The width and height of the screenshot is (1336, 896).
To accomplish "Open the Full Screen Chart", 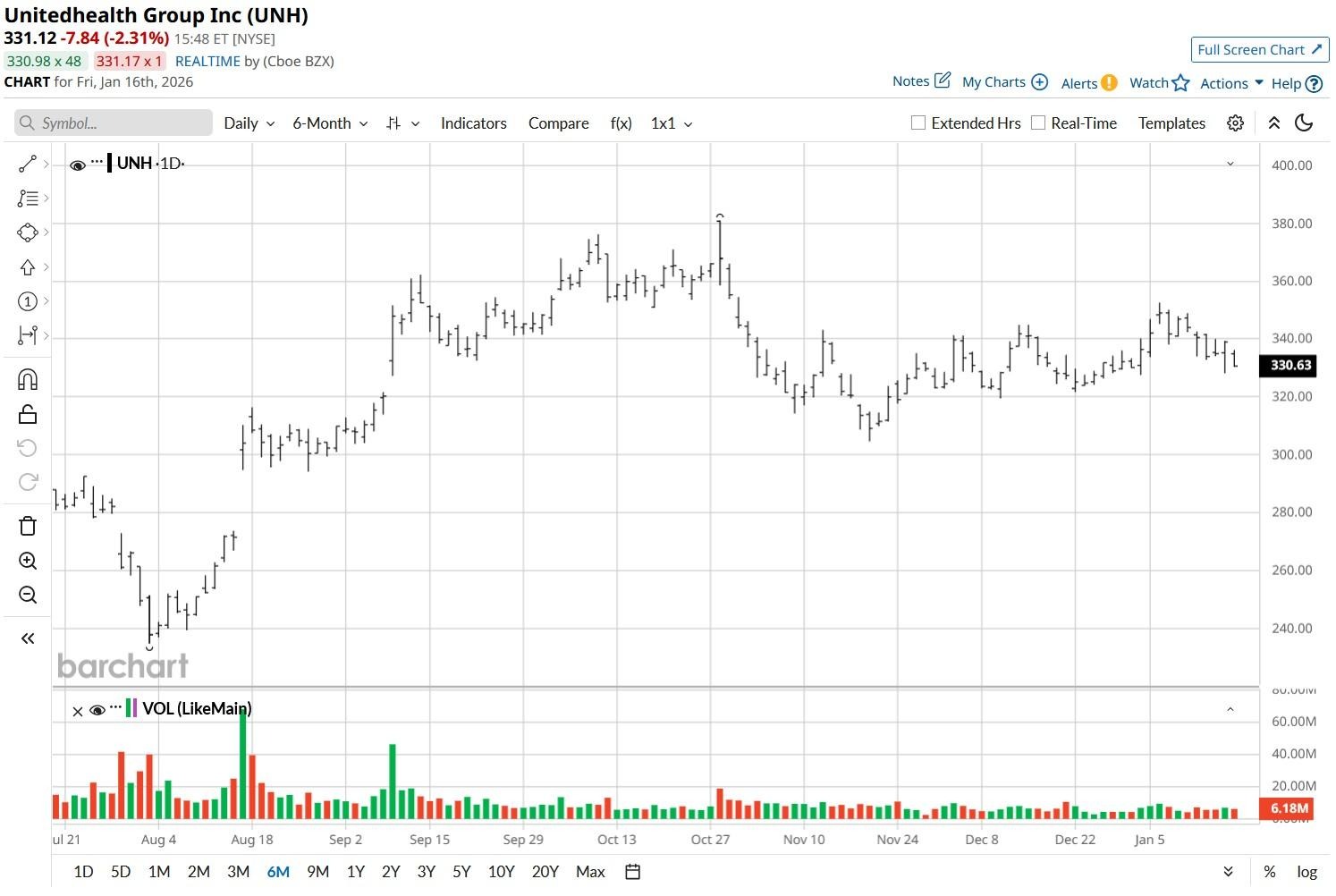I will coord(1259,50).
